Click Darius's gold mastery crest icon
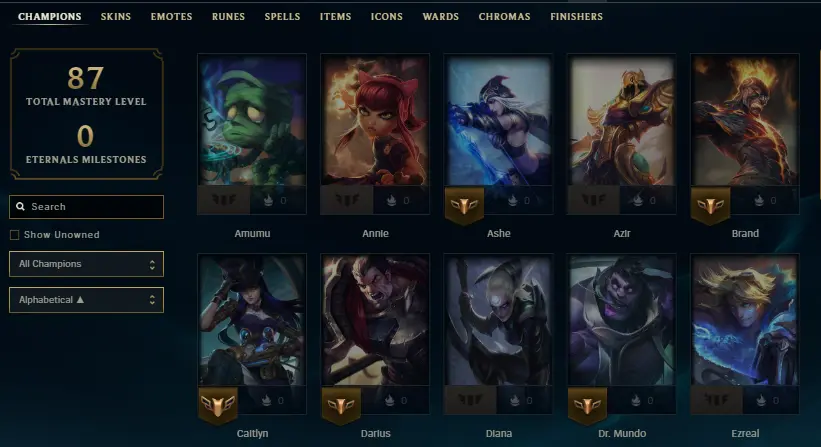The height and width of the screenshot is (447, 821). point(341,406)
